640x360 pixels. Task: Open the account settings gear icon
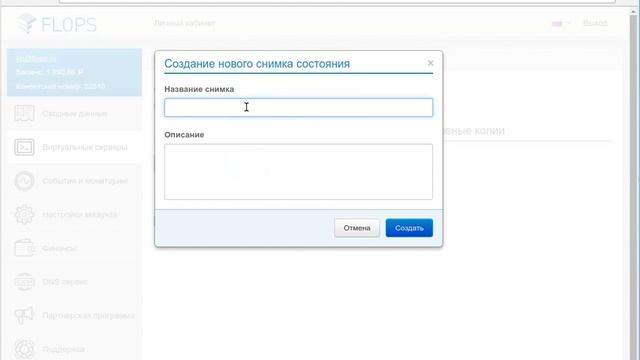pyautogui.click(x=24, y=214)
